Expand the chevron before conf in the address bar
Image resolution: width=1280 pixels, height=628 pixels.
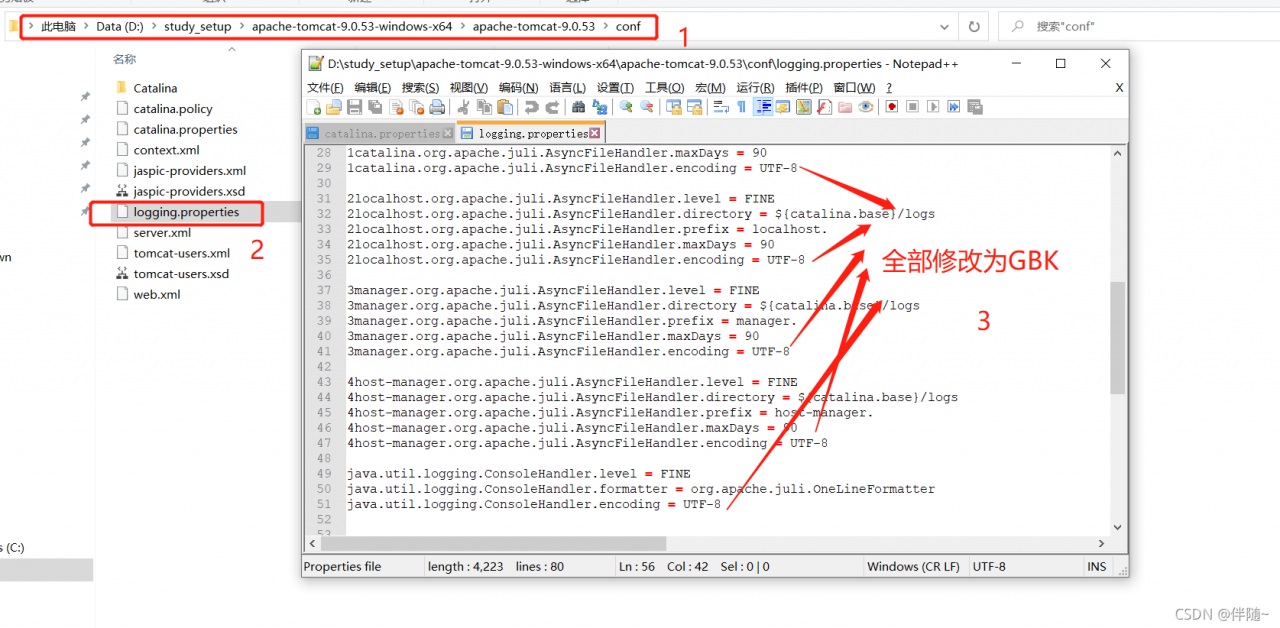click(x=605, y=27)
